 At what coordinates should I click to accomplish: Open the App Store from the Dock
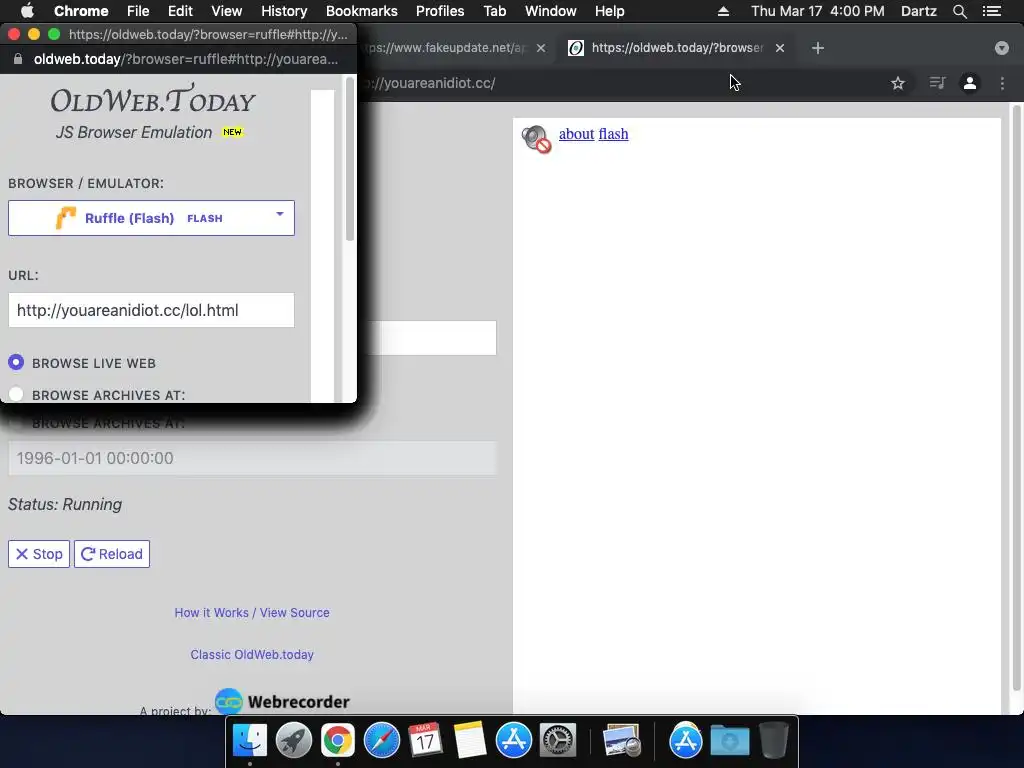(x=513, y=741)
